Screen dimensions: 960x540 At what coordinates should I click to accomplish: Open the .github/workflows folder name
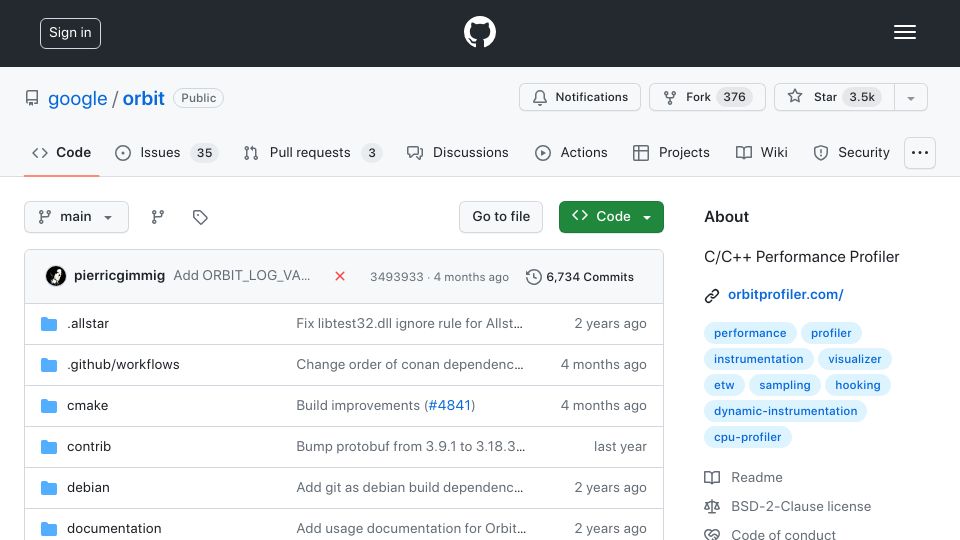pyautogui.click(x=123, y=364)
